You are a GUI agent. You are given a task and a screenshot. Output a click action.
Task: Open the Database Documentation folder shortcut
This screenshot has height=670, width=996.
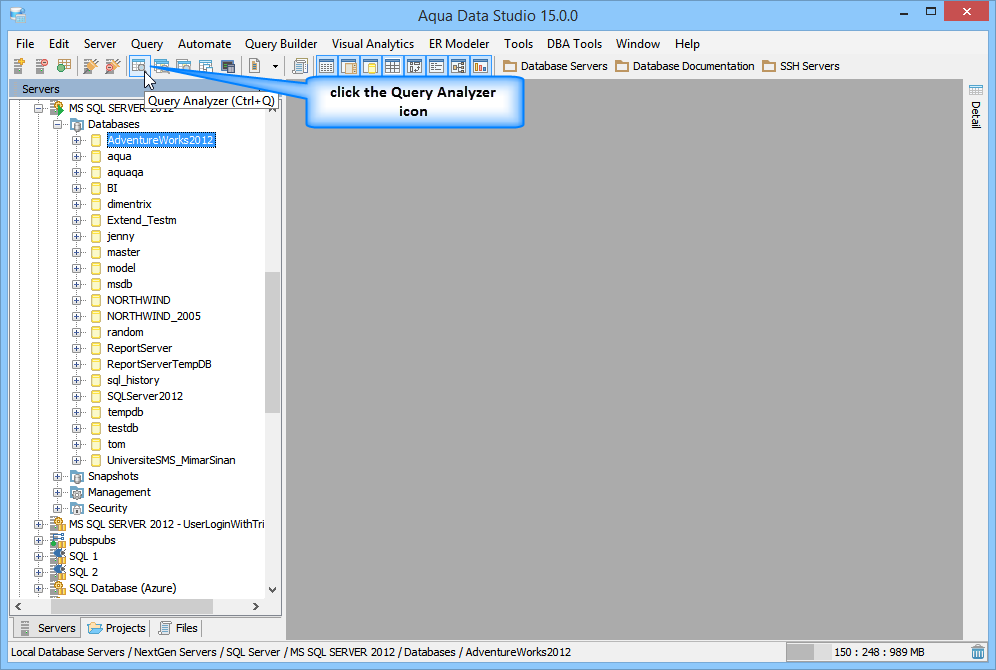coord(685,66)
